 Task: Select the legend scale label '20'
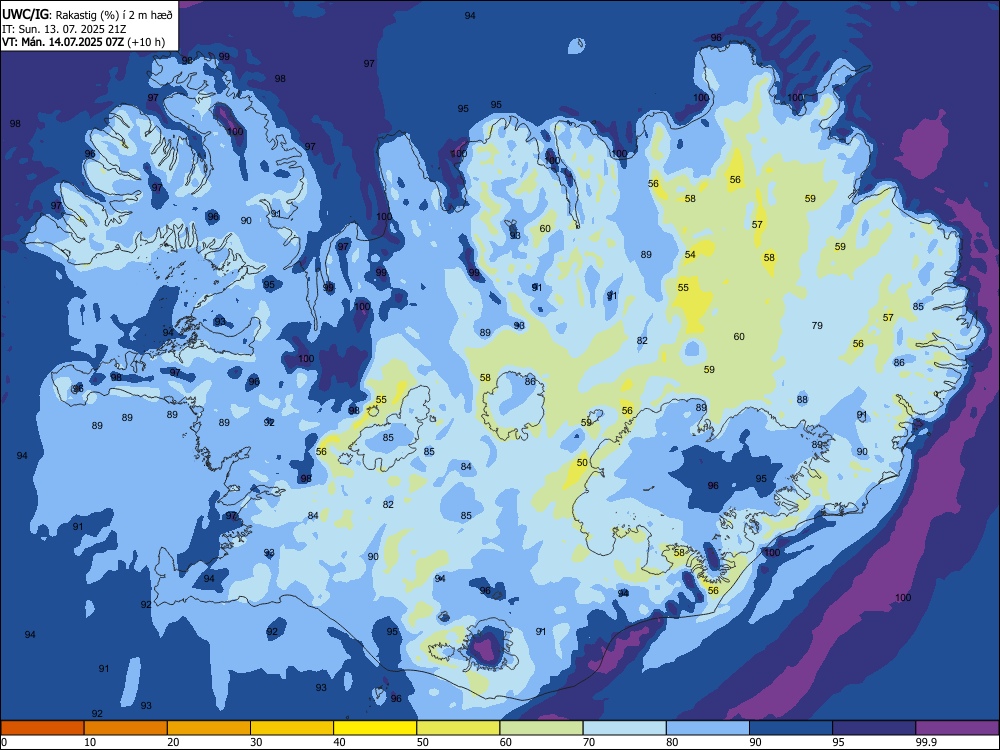173,742
